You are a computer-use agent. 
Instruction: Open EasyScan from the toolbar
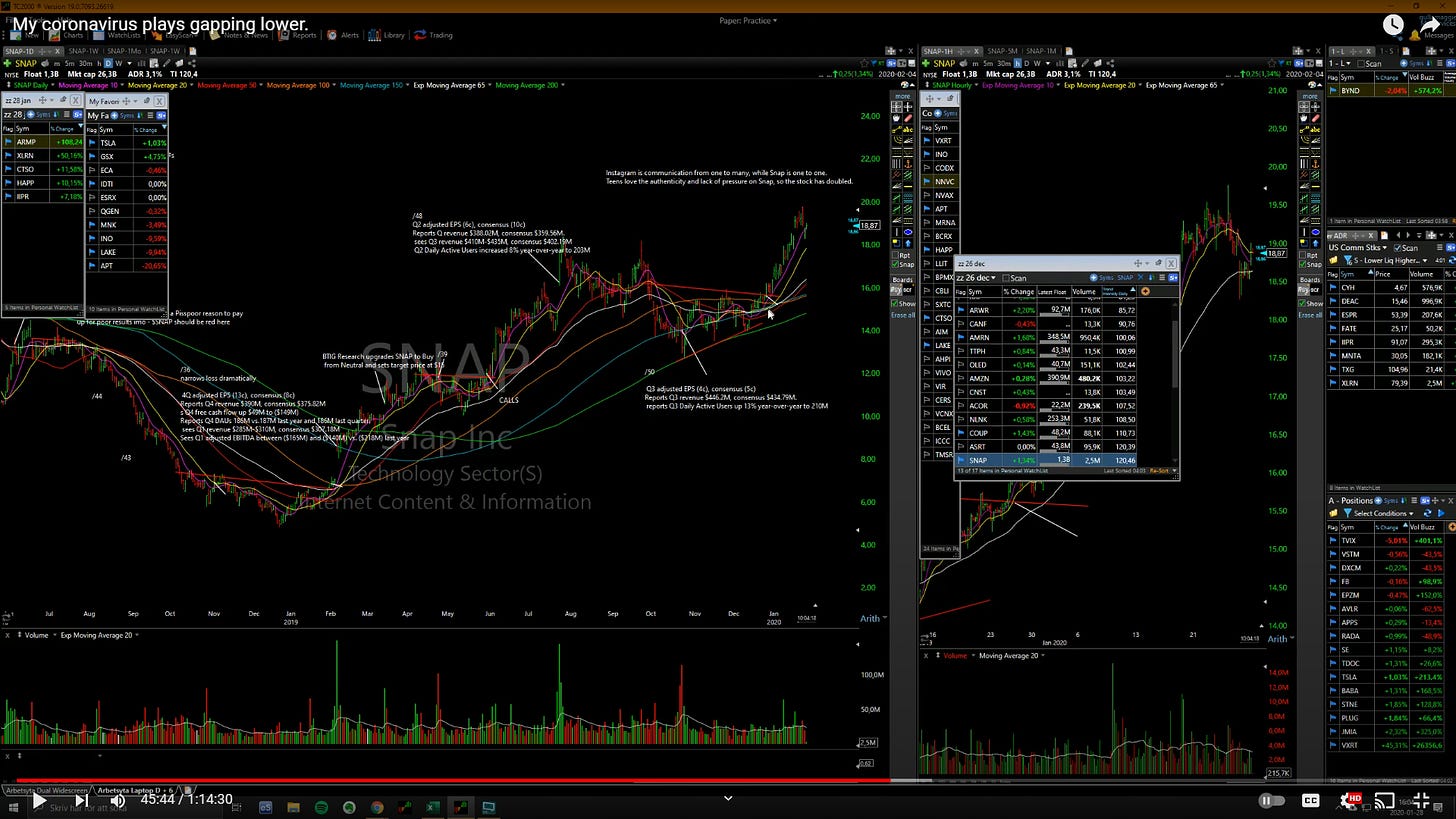[x=174, y=35]
